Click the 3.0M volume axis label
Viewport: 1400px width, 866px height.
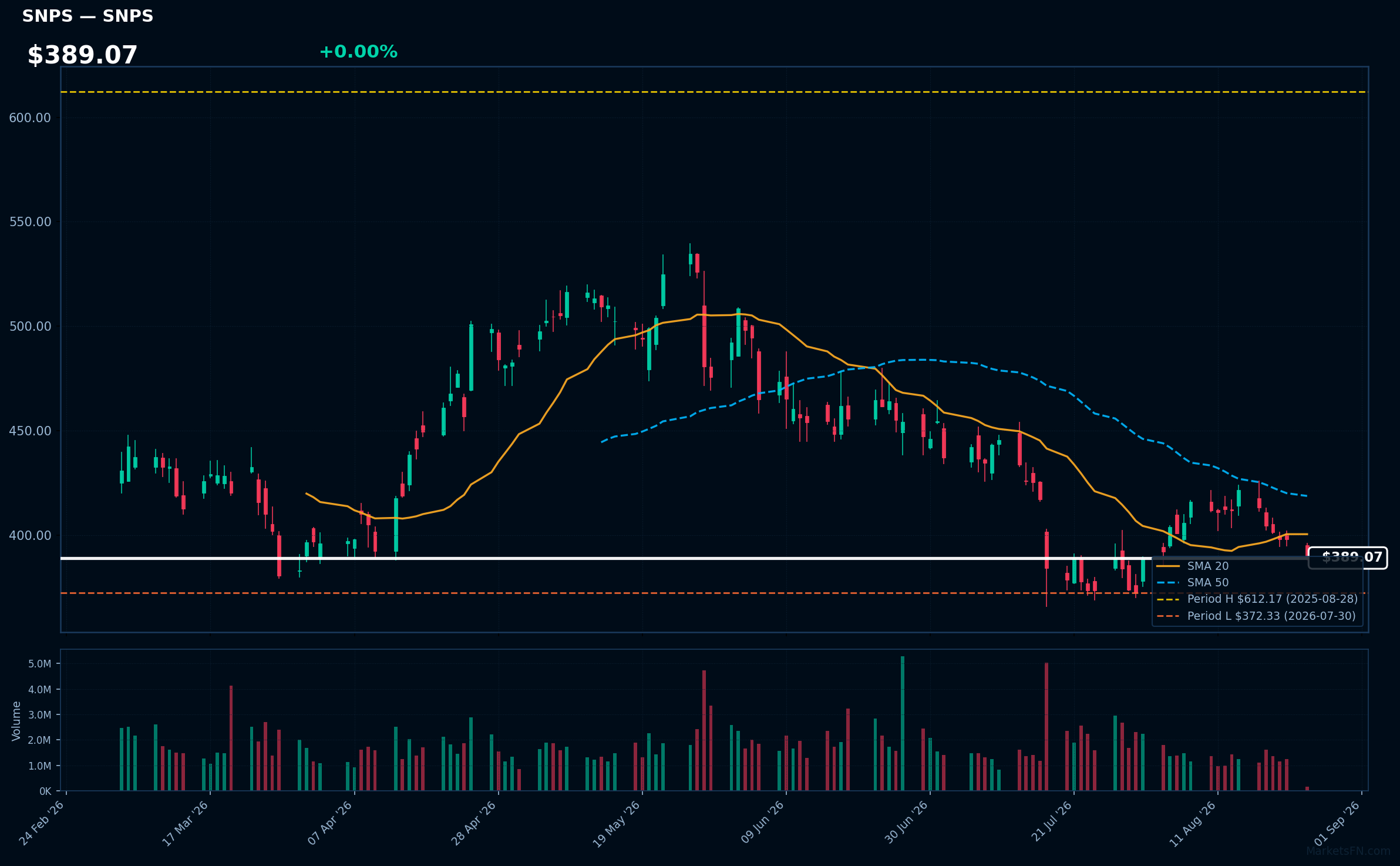(40, 715)
